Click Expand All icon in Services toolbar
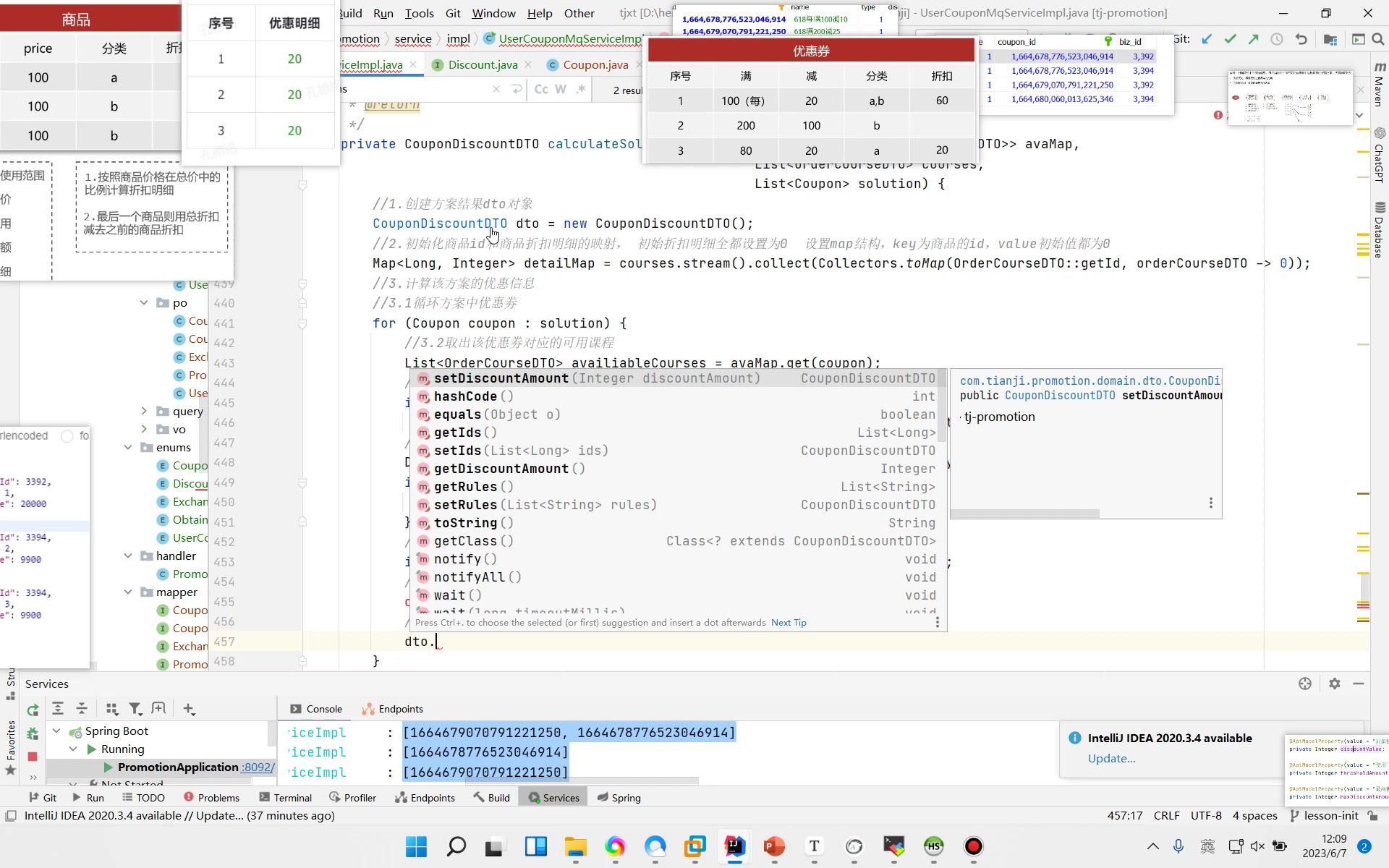 pyautogui.click(x=58, y=709)
